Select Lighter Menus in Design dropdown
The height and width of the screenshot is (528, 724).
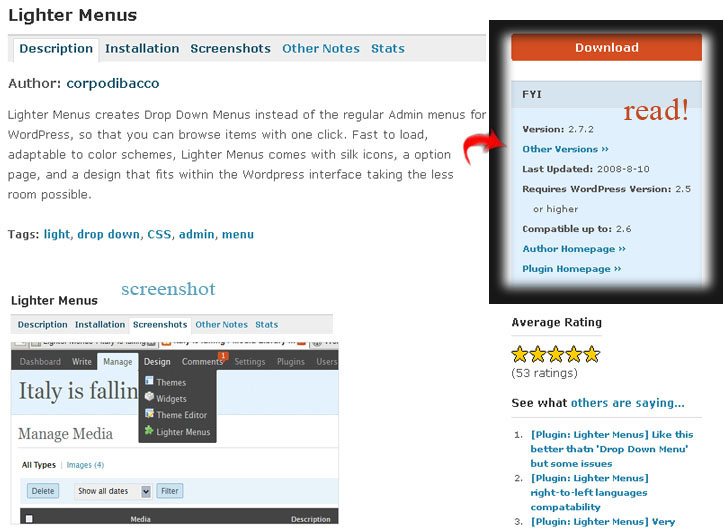(183, 432)
